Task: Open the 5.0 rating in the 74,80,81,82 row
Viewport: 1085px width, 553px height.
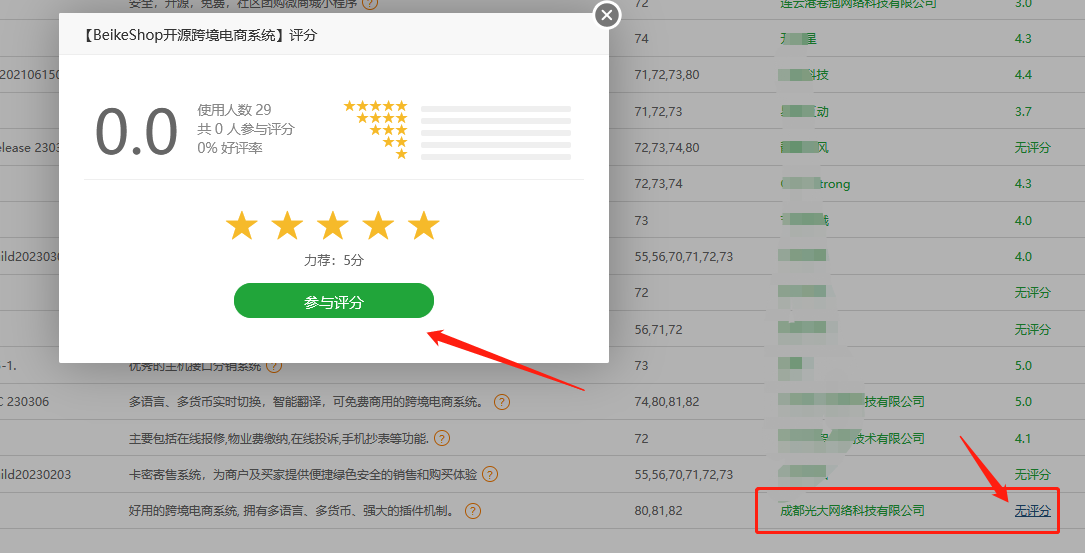Action: click(x=1023, y=401)
